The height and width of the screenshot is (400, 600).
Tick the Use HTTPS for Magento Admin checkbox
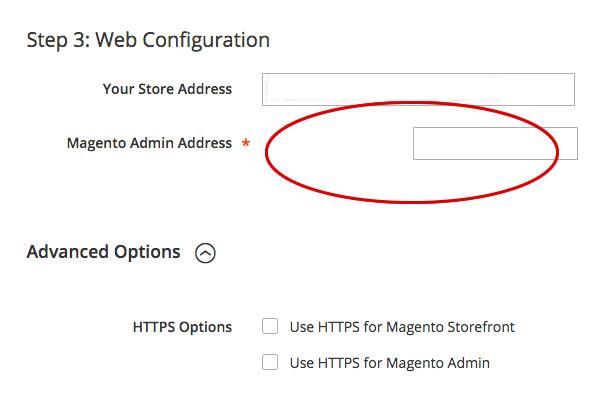(x=270, y=363)
